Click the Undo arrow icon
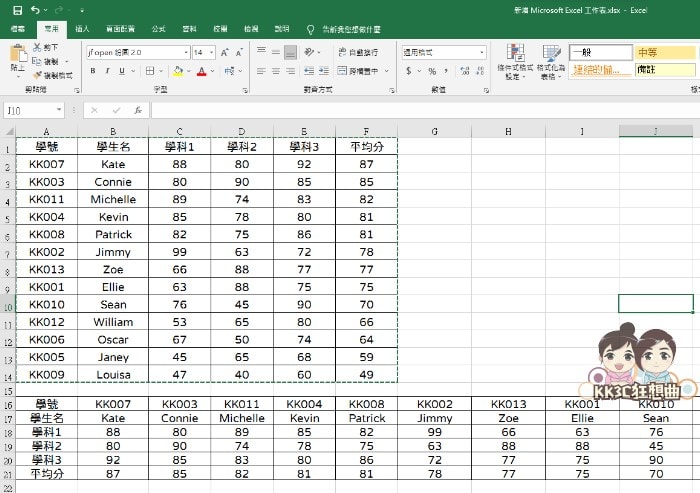Screen dimensions: 700x493 35,10
